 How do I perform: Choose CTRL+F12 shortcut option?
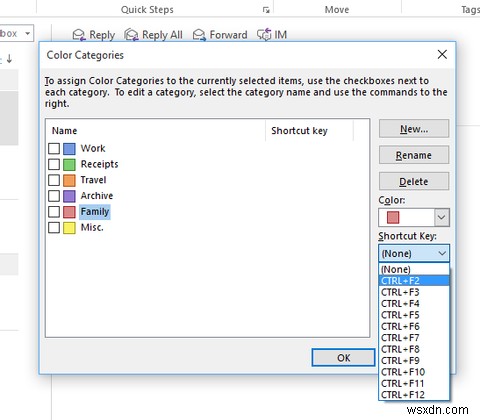(414, 395)
